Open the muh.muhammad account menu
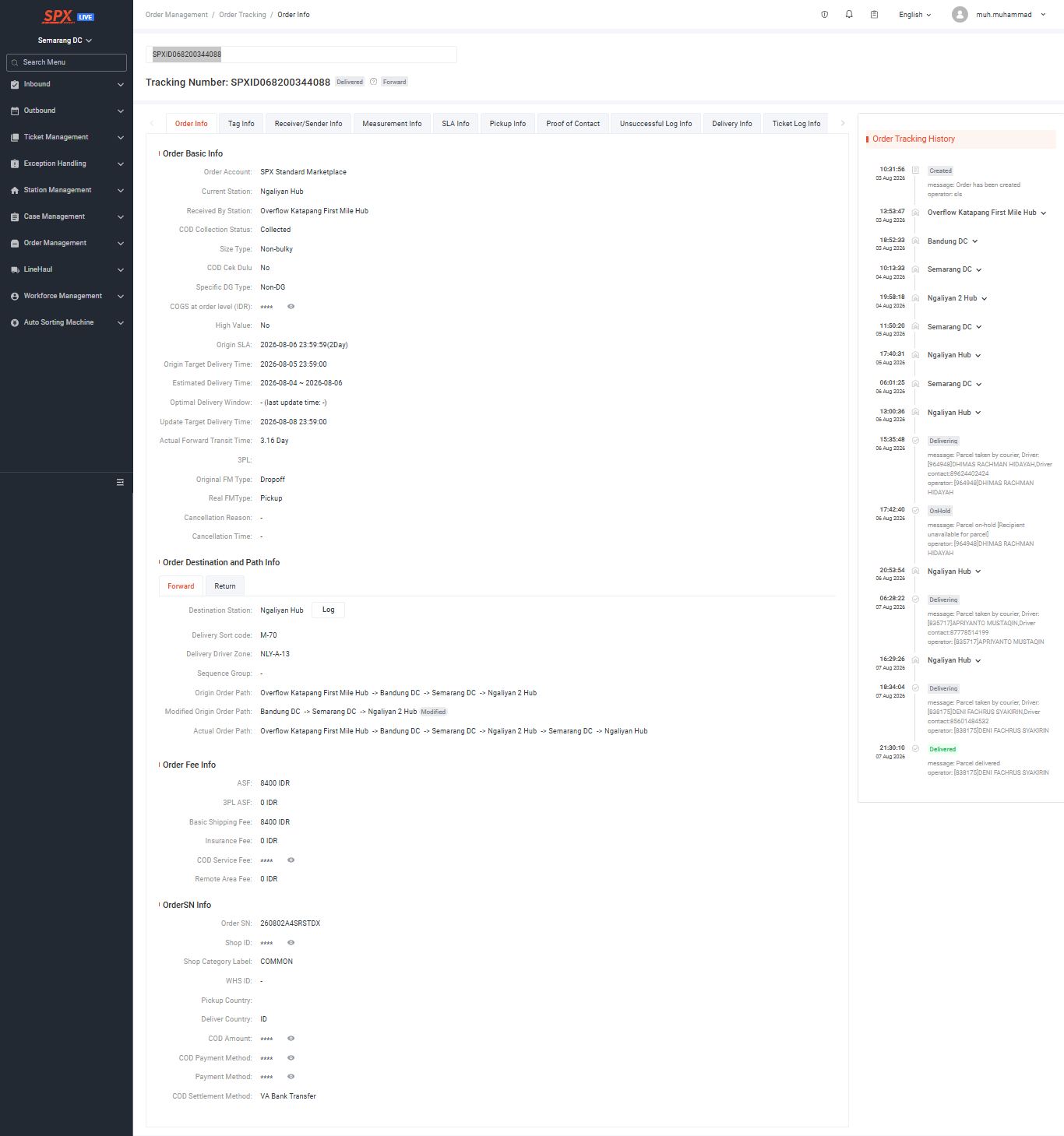Viewport: 1064px width, 1136px height. pyautogui.click(x=1010, y=15)
